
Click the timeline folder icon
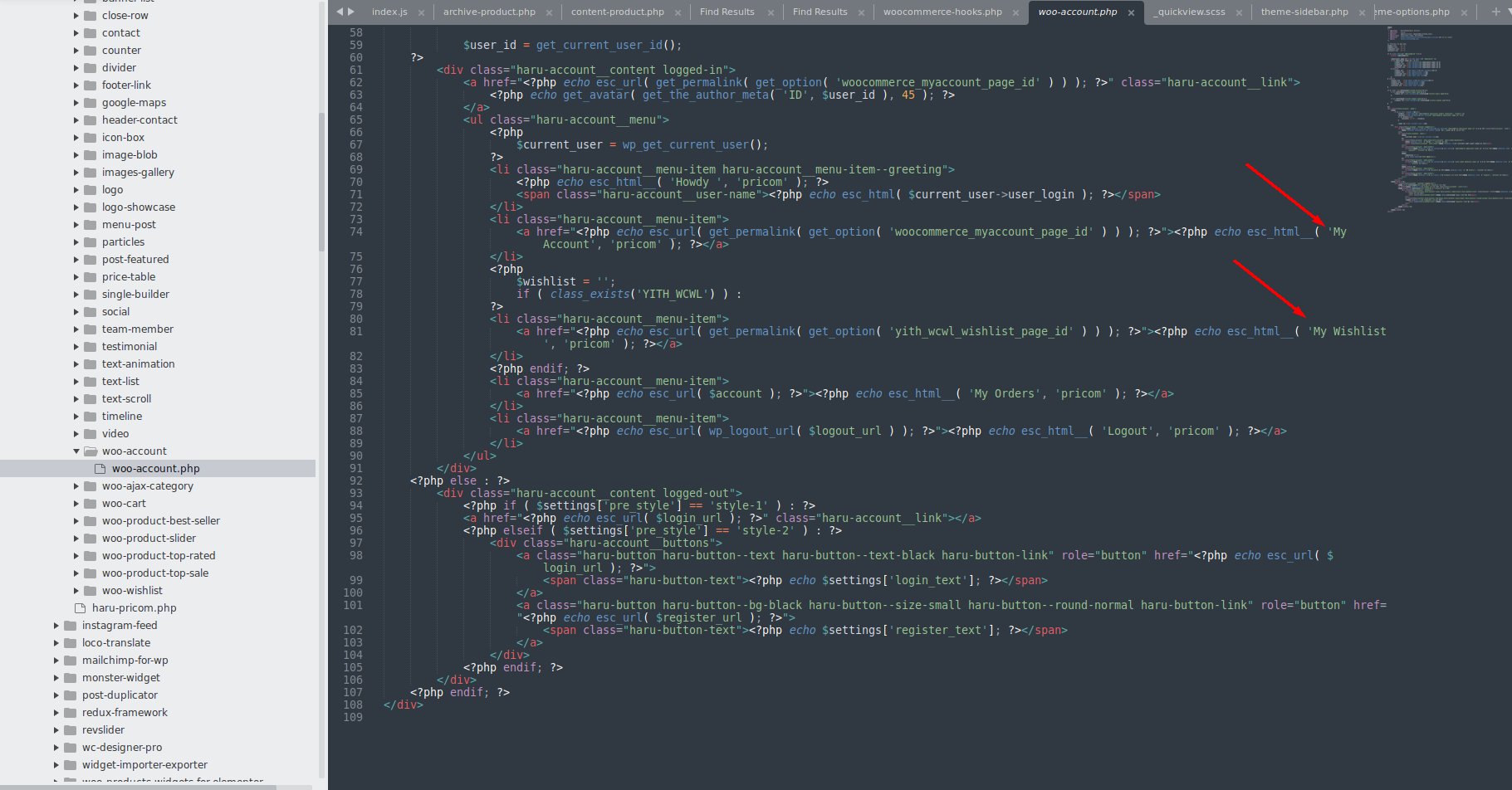point(91,416)
